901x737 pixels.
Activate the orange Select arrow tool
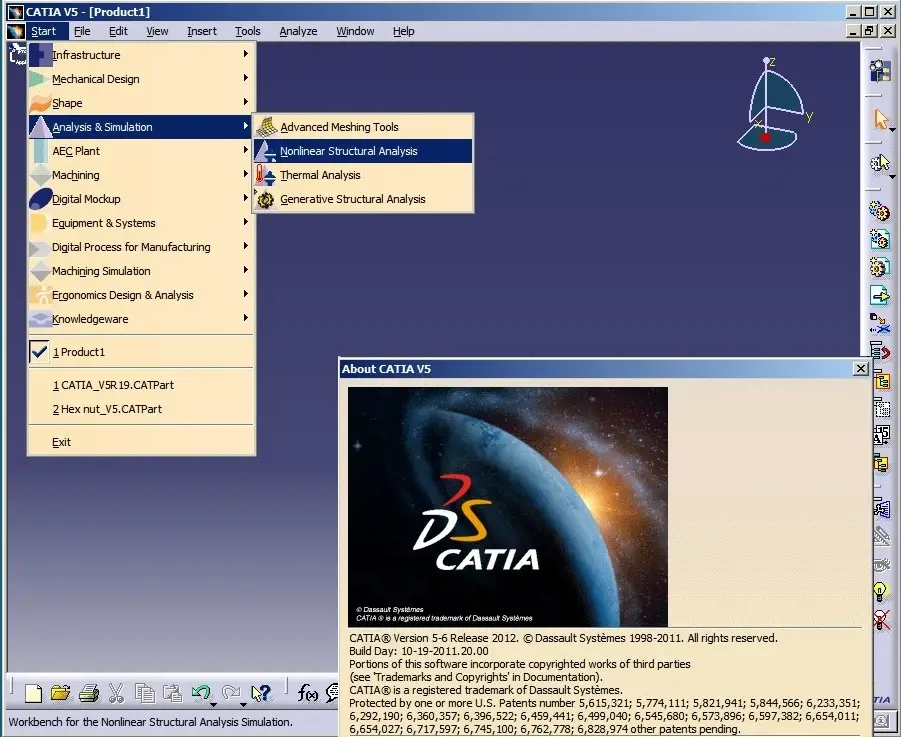[879, 119]
